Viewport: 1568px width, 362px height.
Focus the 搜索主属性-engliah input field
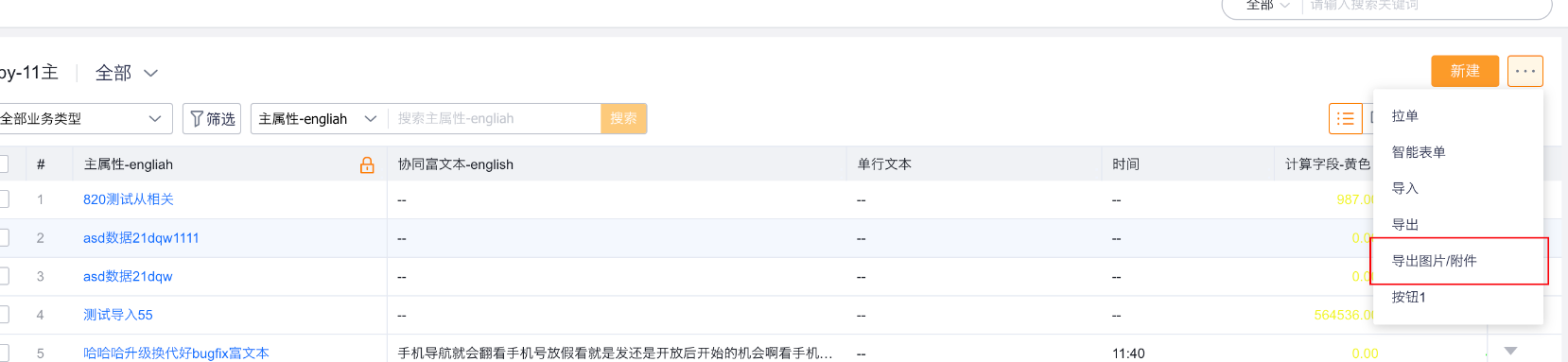click(x=495, y=119)
